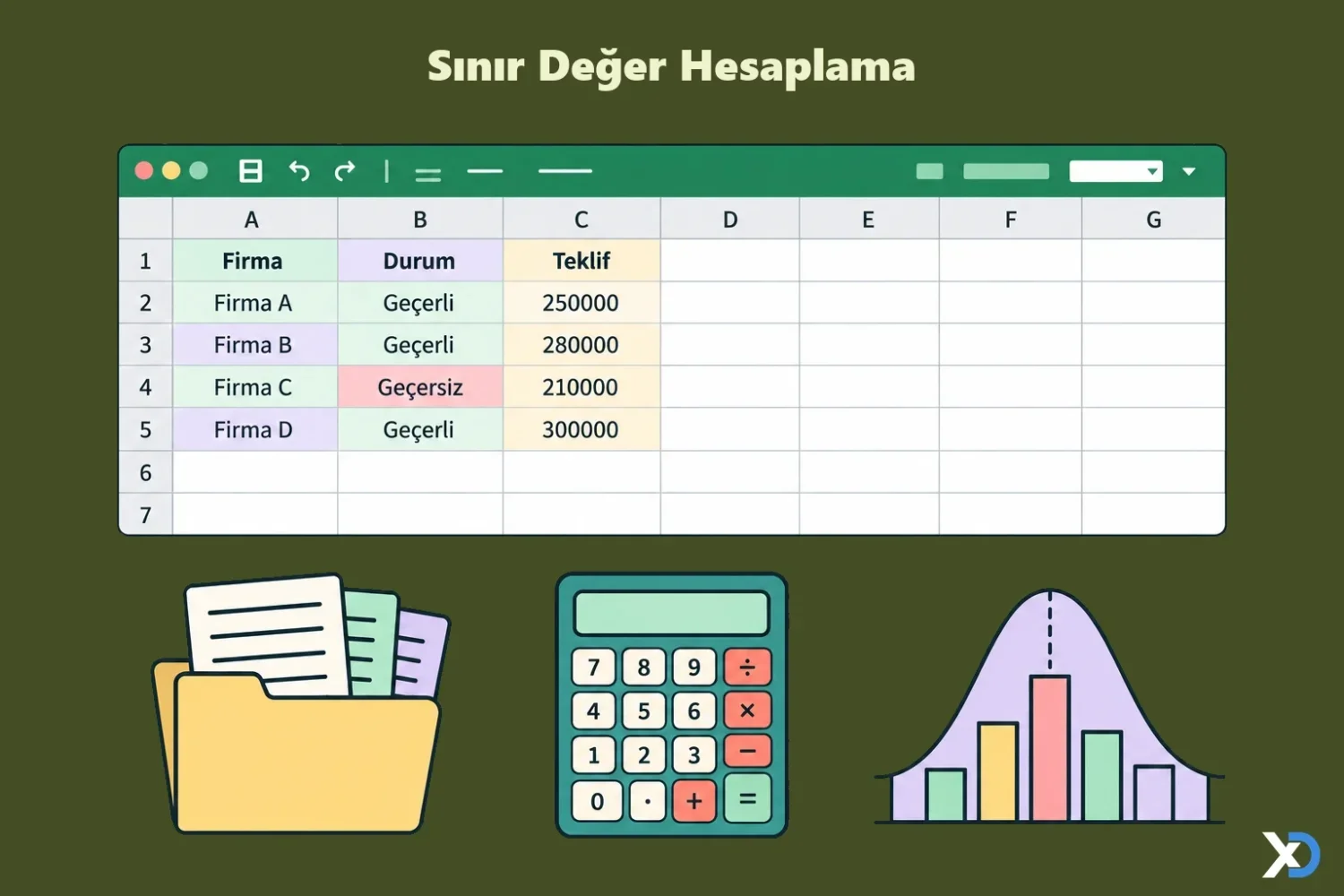Click the yellow bar in the chart
Image resolution: width=1344 pixels, height=896 pixels.
click(997, 771)
